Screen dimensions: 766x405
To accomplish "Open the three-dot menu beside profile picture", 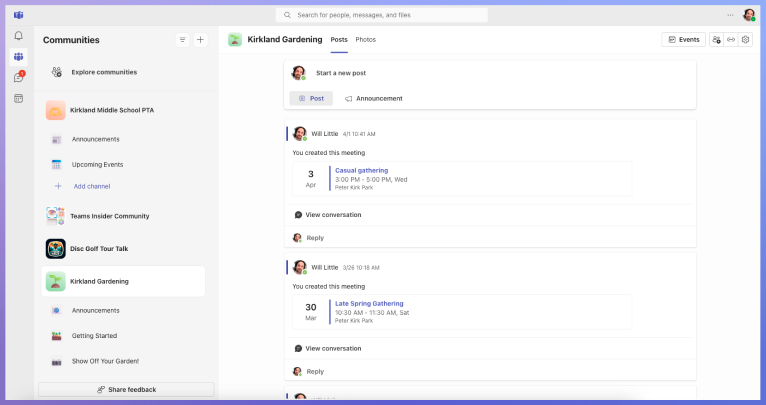I will click(730, 15).
